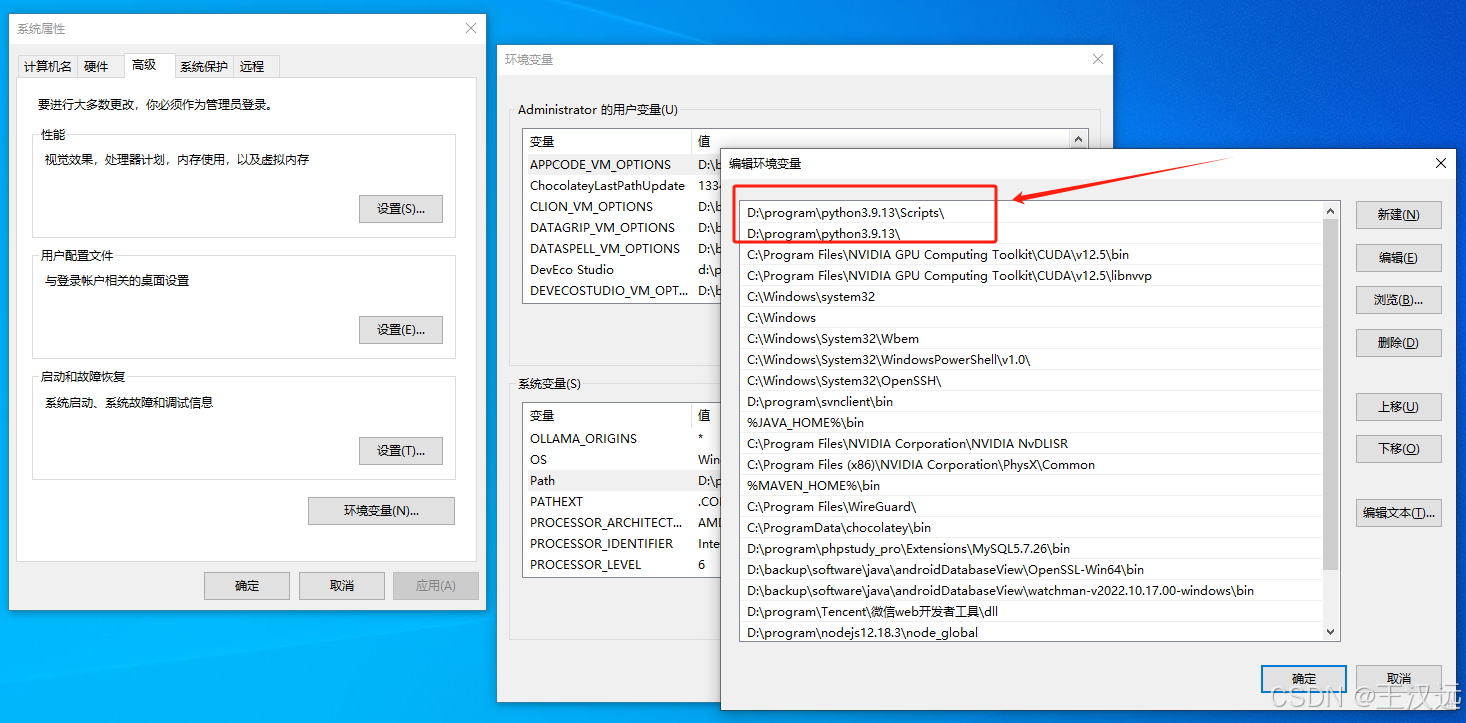Select MySQL5.7.26\bin path entry
The image size is (1466, 723).
[x=1031, y=549]
